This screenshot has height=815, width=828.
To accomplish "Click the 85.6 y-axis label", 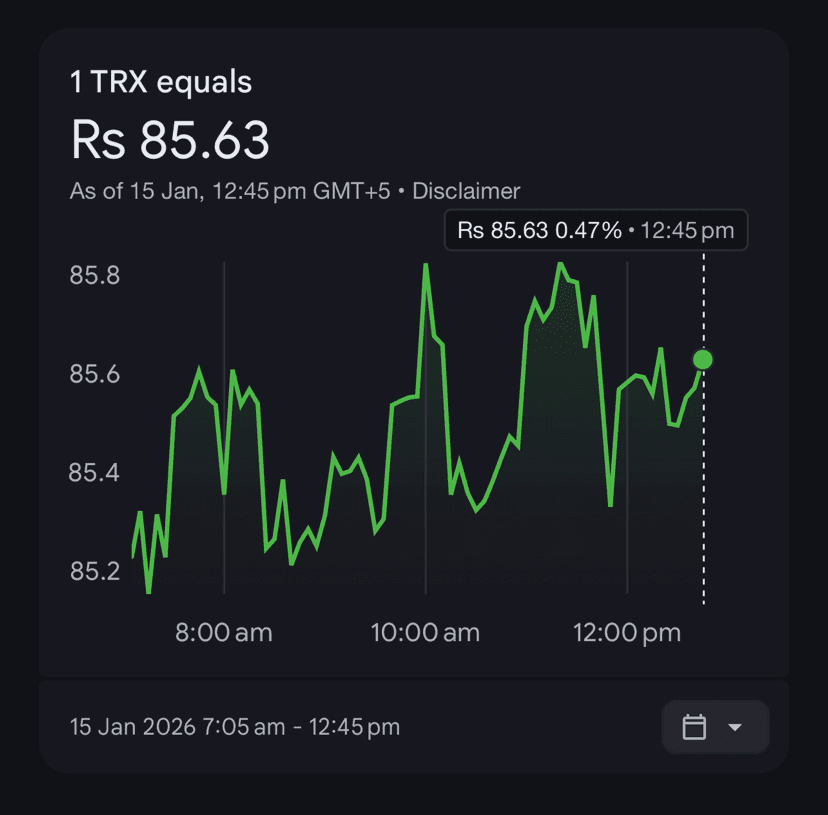I will (x=94, y=374).
